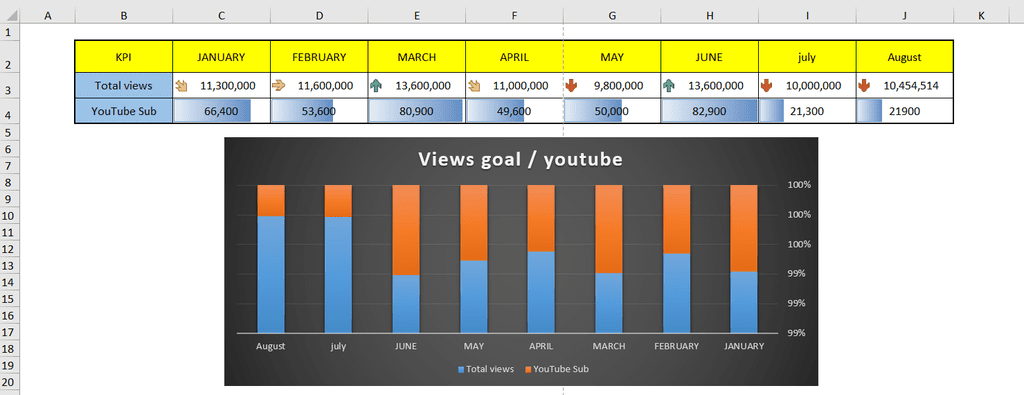Click the green up arrow icon in JUNE total views

tap(668, 86)
